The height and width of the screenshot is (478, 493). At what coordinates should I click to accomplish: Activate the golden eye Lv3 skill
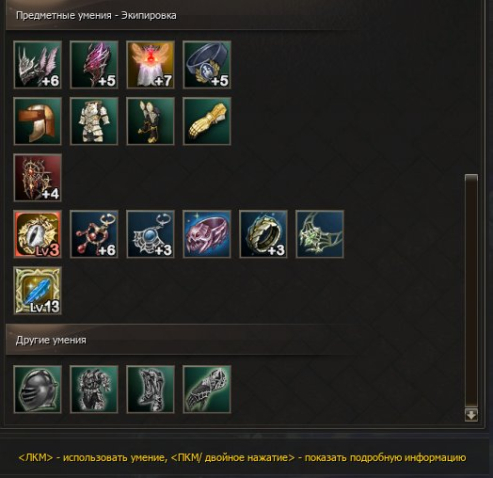coord(38,234)
